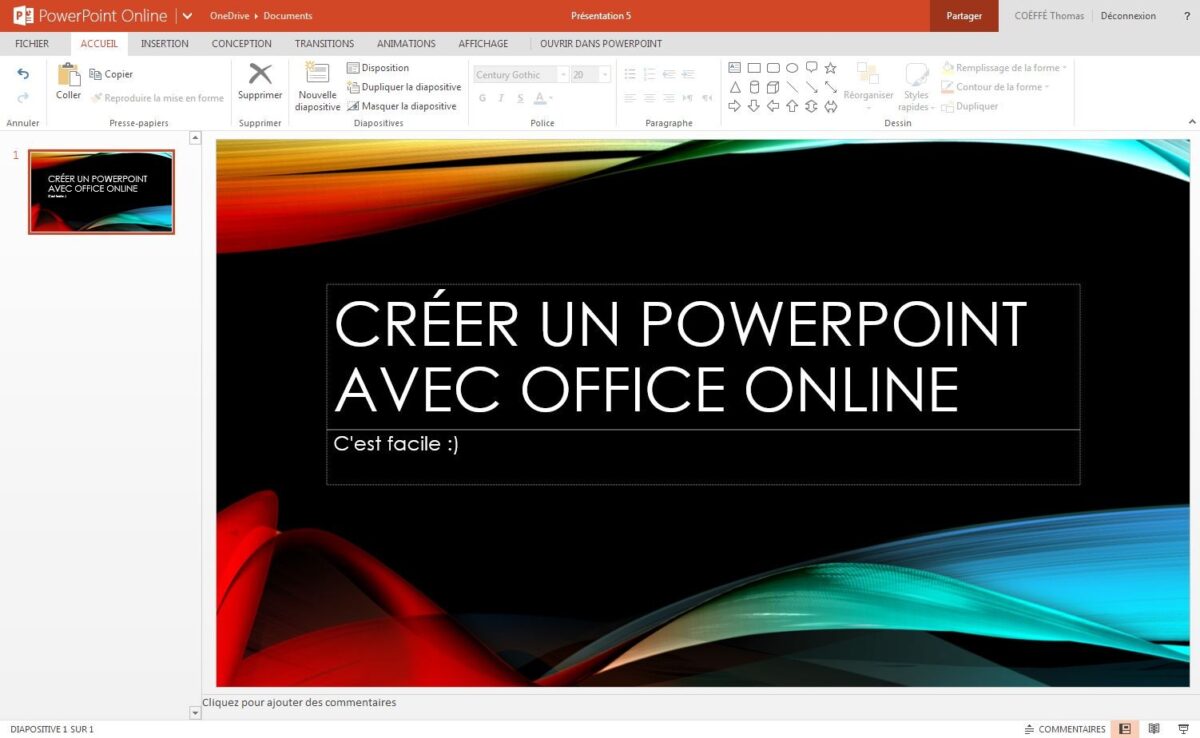Switch to the TRANSITIONS tab
Image resolution: width=1200 pixels, height=738 pixels.
pyautogui.click(x=324, y=44)
